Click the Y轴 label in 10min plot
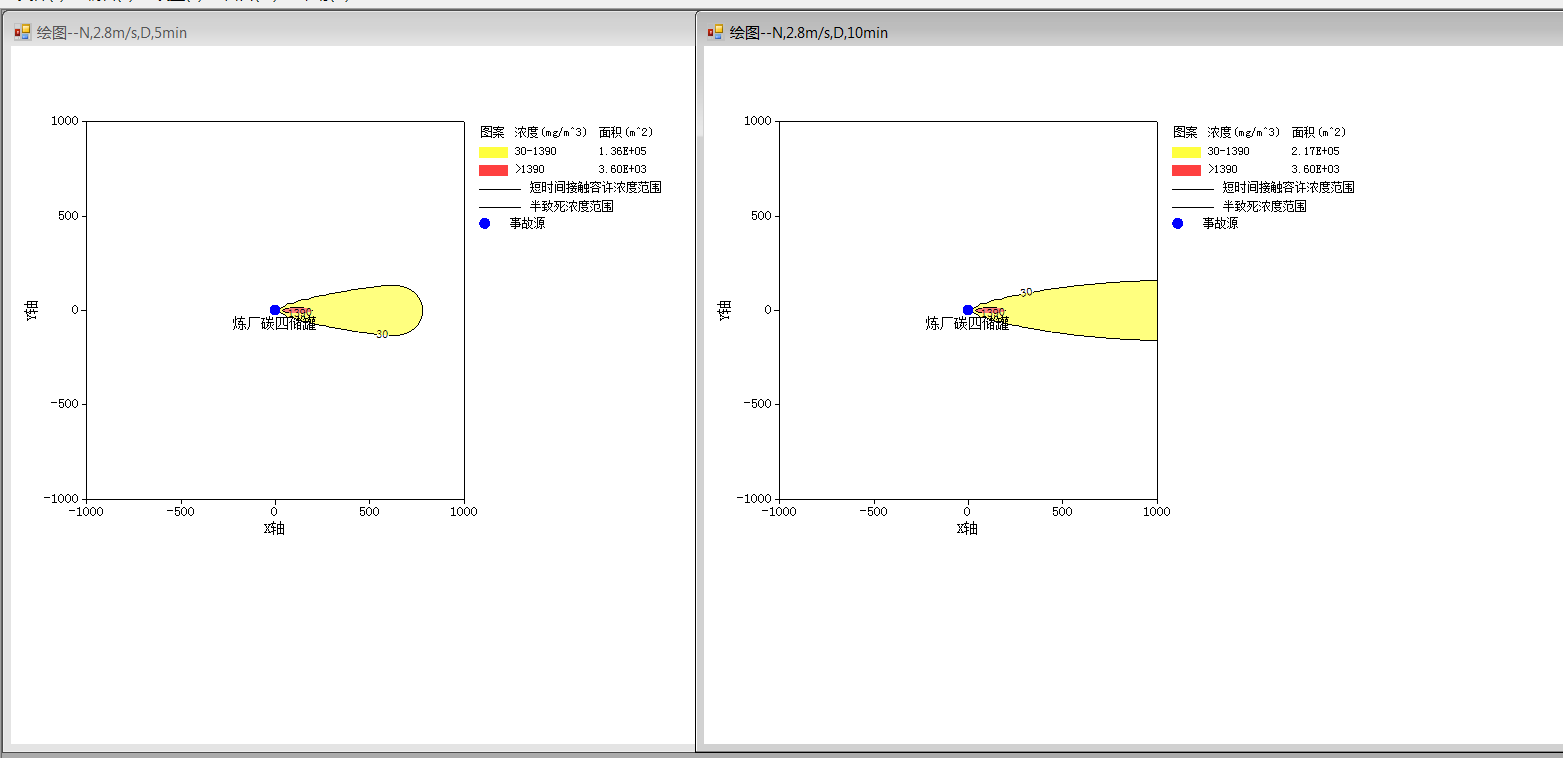1563x758 pixels. 724,310
